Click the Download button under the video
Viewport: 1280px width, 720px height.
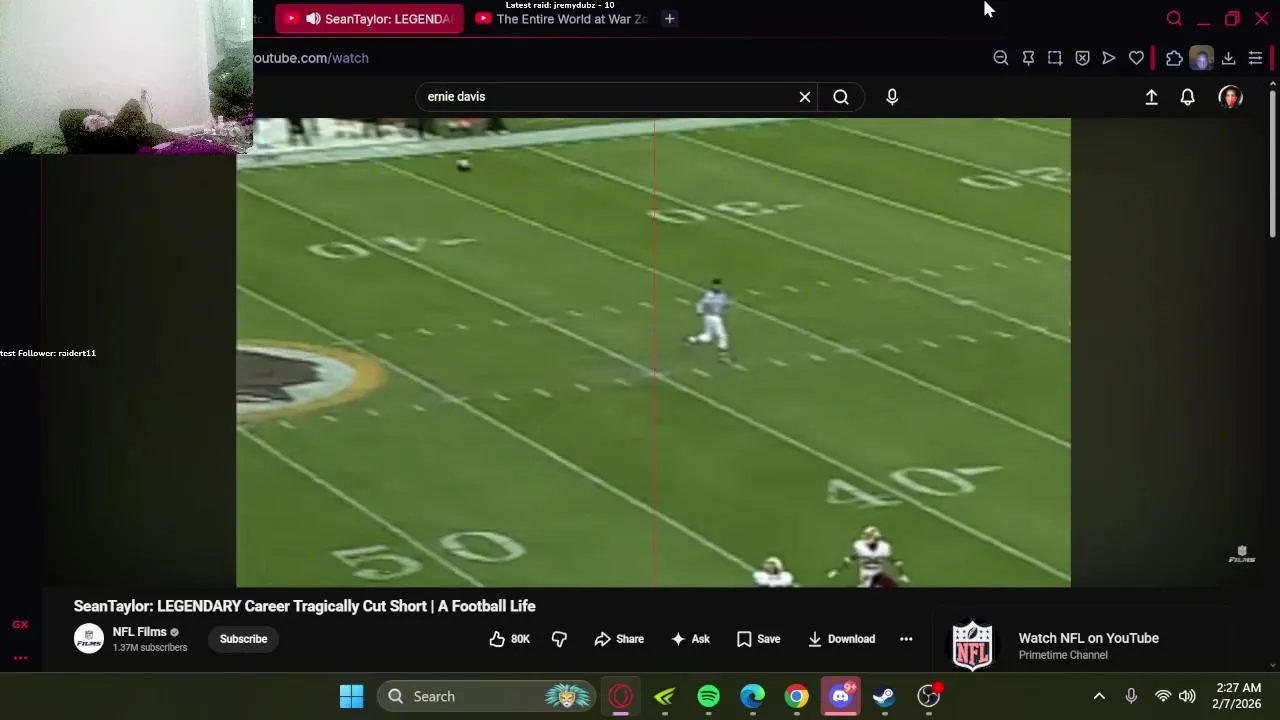click(841, 639)
